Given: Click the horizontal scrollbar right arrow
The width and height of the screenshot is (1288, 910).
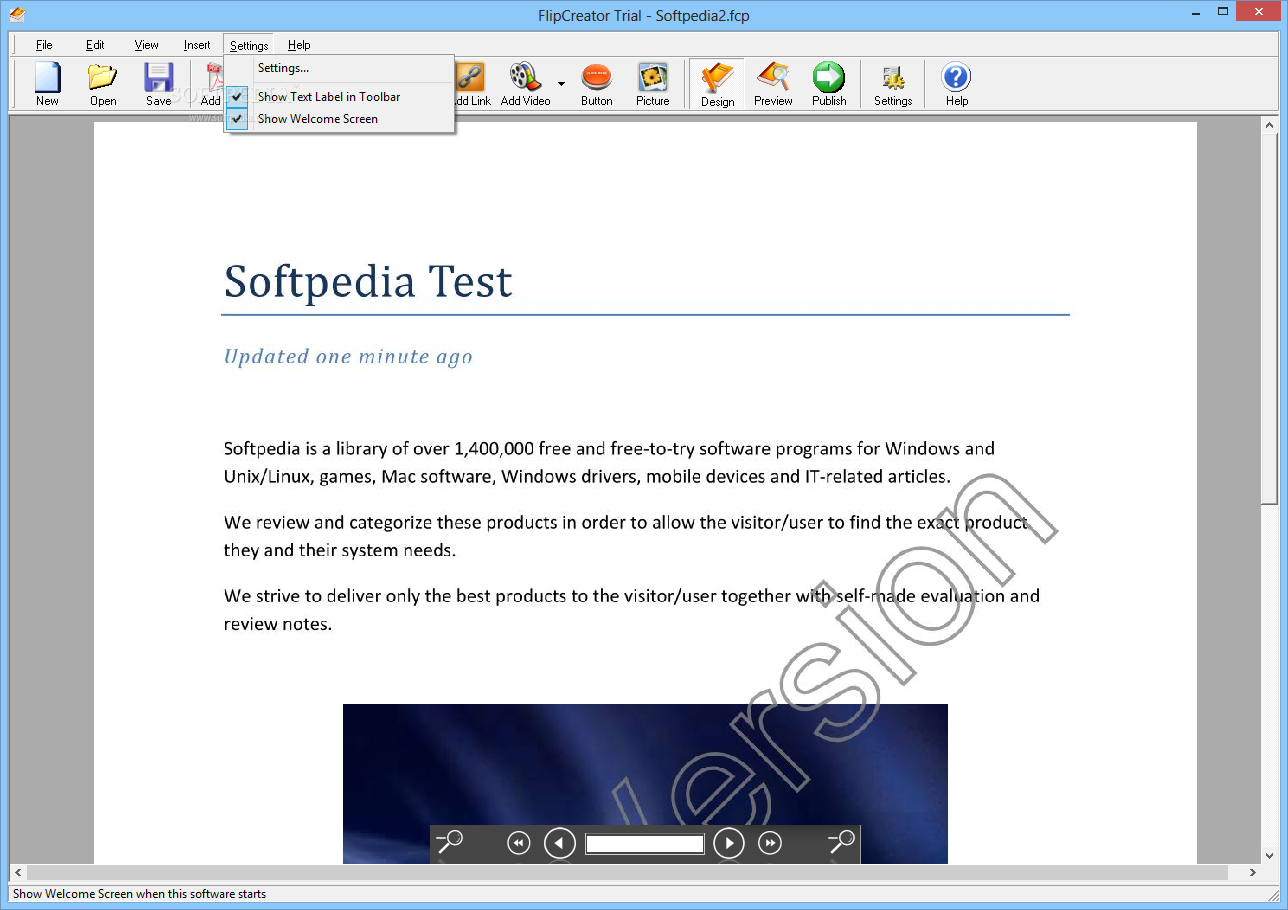Looking at the screenshot, I should pyautogui.click(x=1253, y=873).
